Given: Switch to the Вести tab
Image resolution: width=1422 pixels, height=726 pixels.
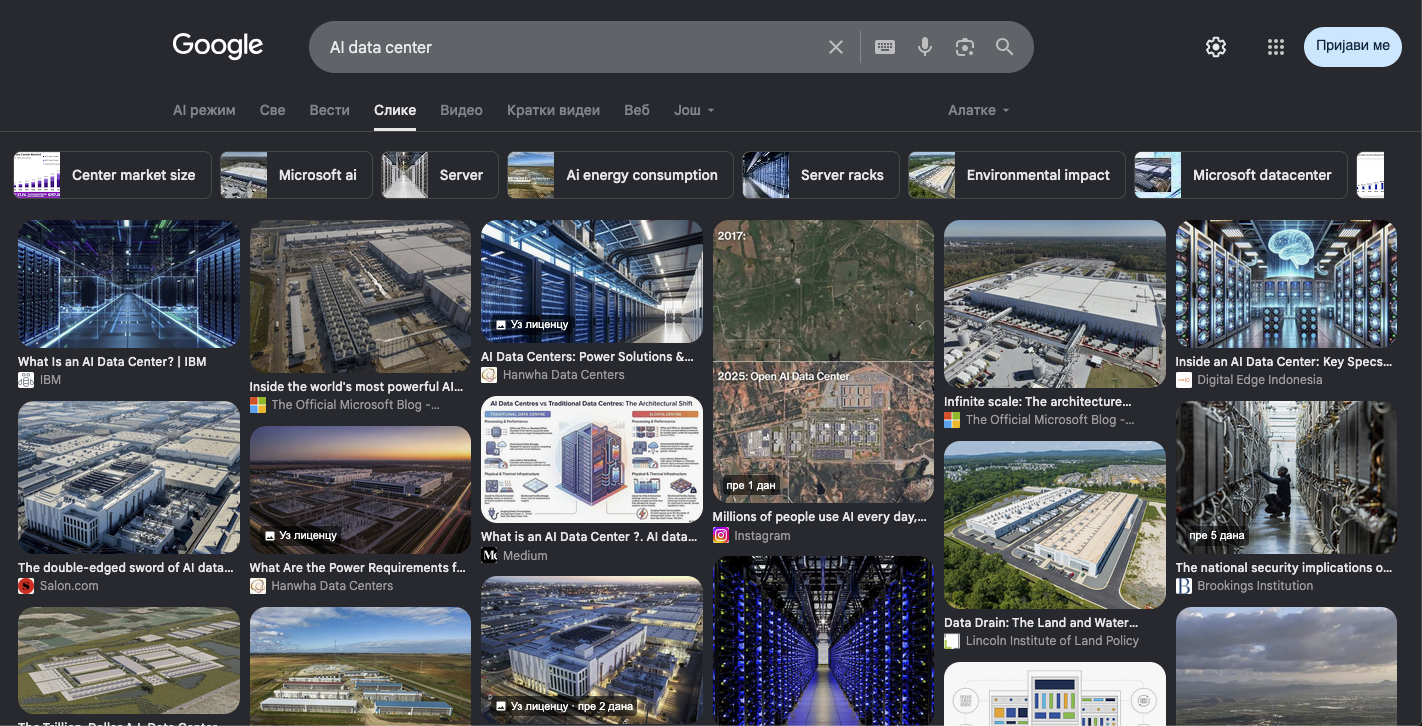Looking at the screenshot, I should coord(329,110).
